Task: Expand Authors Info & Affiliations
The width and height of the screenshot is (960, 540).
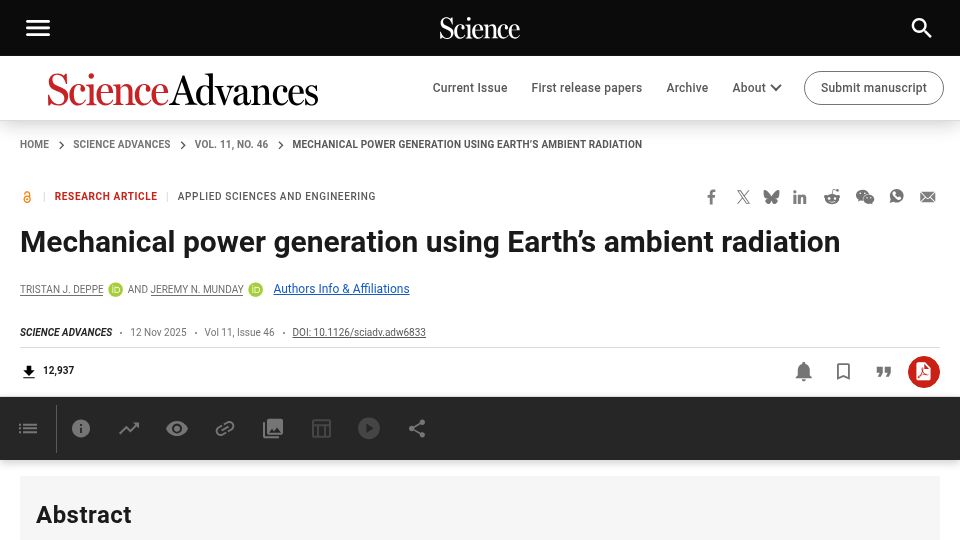Action: (341, 289)
